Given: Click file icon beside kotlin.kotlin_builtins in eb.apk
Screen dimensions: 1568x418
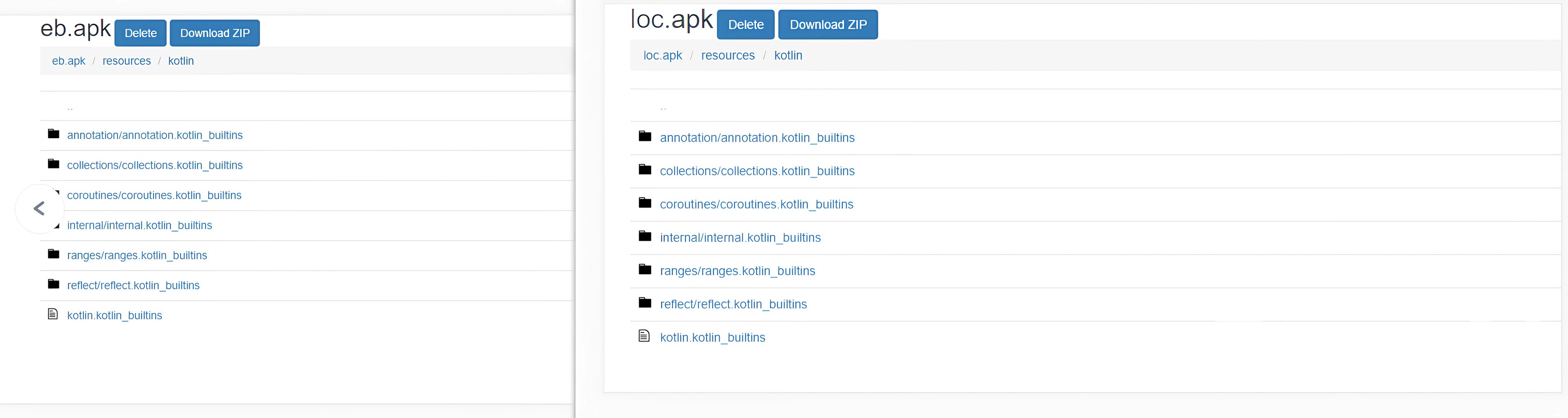Looking at the screenshot, I should pyautogui.click(x=53, y=314).
